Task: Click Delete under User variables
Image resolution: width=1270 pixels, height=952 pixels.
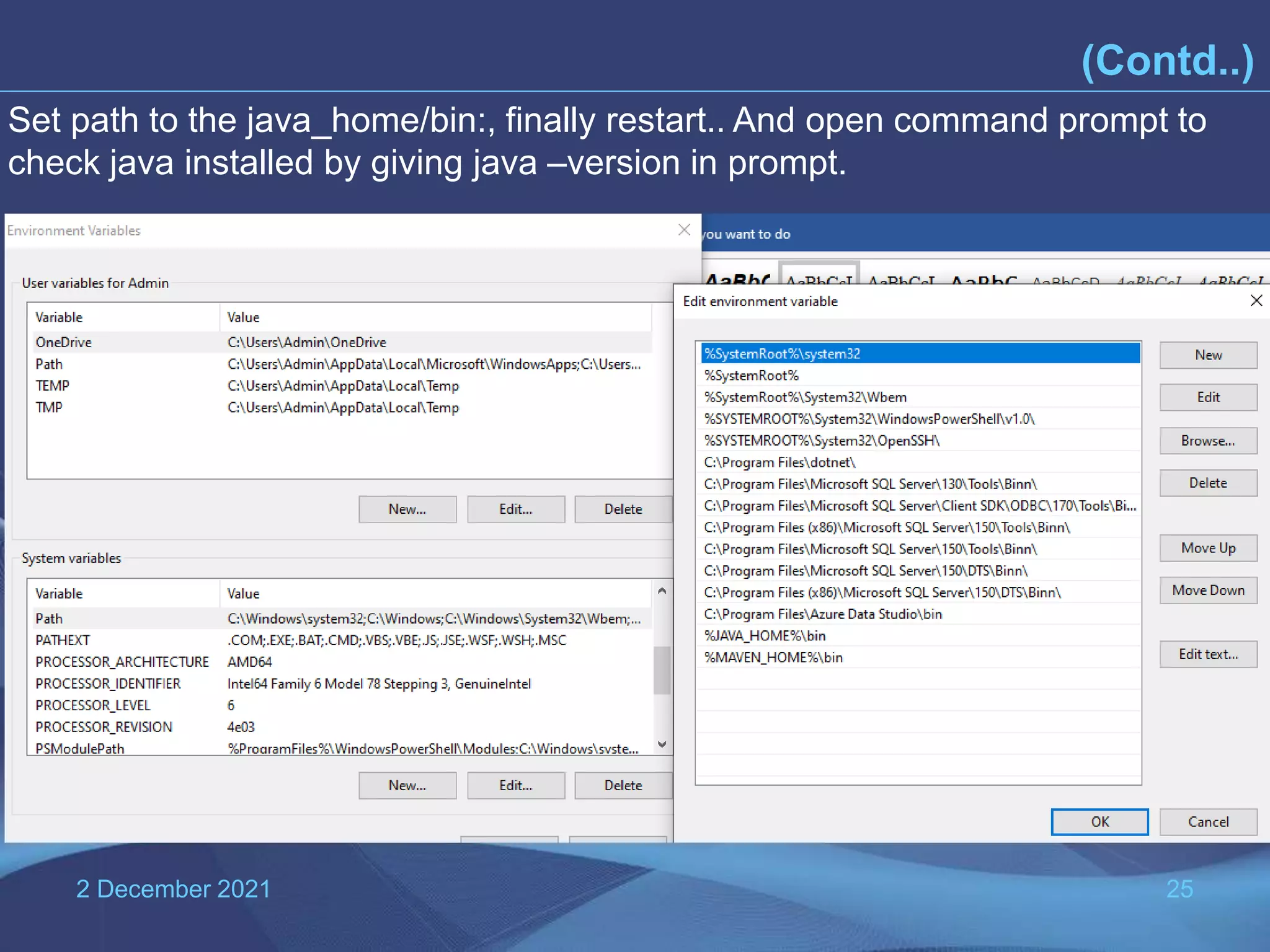Action: [623, 509]
